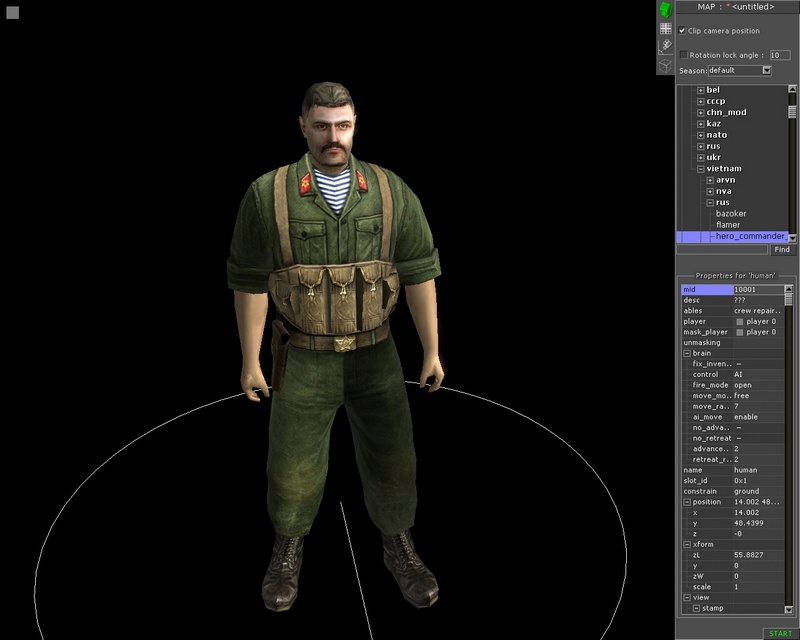
Task: Click the no_retreat property row
Action: pyautogui.click(x=733, y=438)
